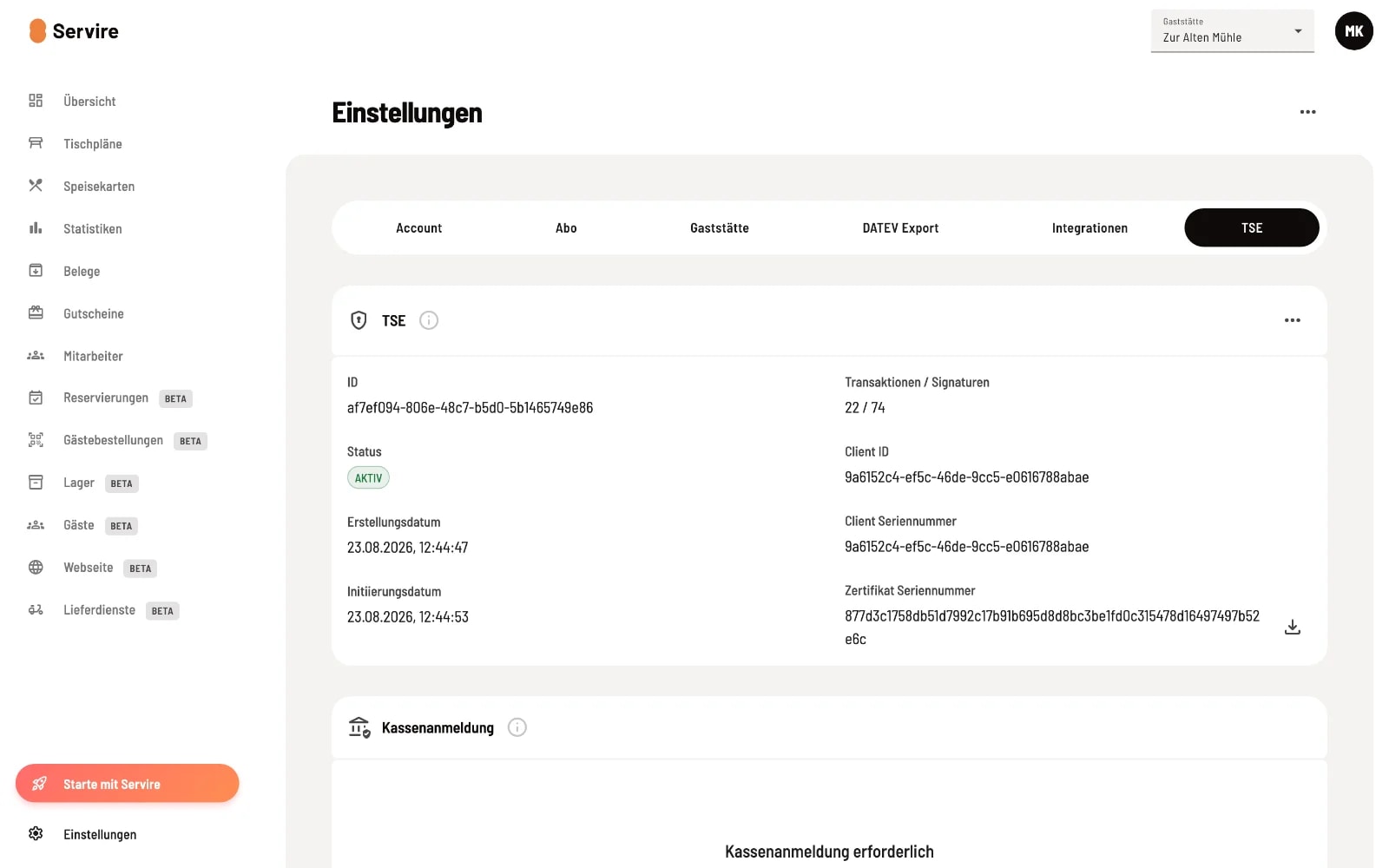Click the Gäste group icon
Viewport: 1389px width, 868px height.
pyautogui.click(x=36, y=525)
